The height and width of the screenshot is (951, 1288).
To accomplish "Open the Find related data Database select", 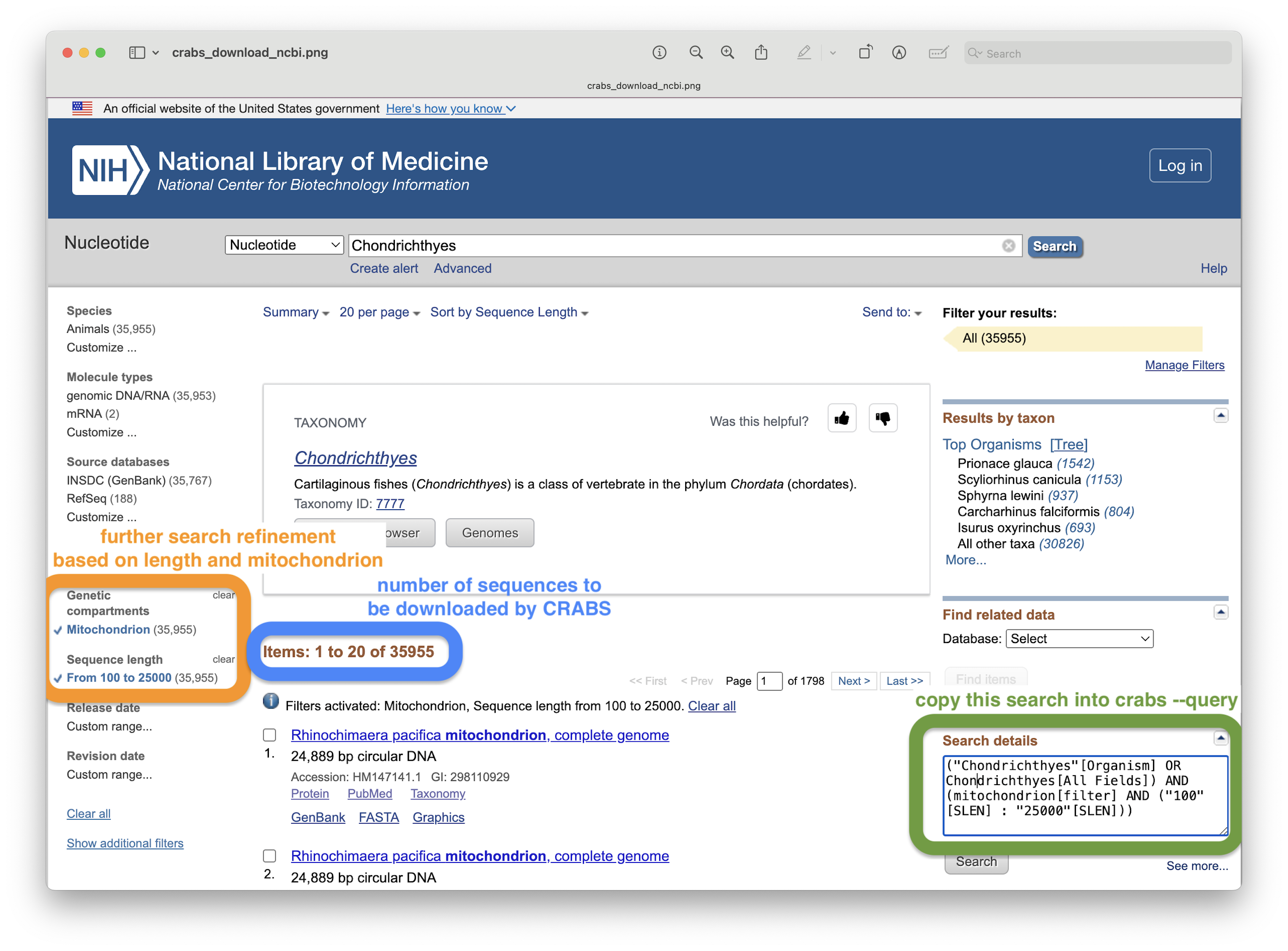I will pyautogui.click(x=1079, y=639).
